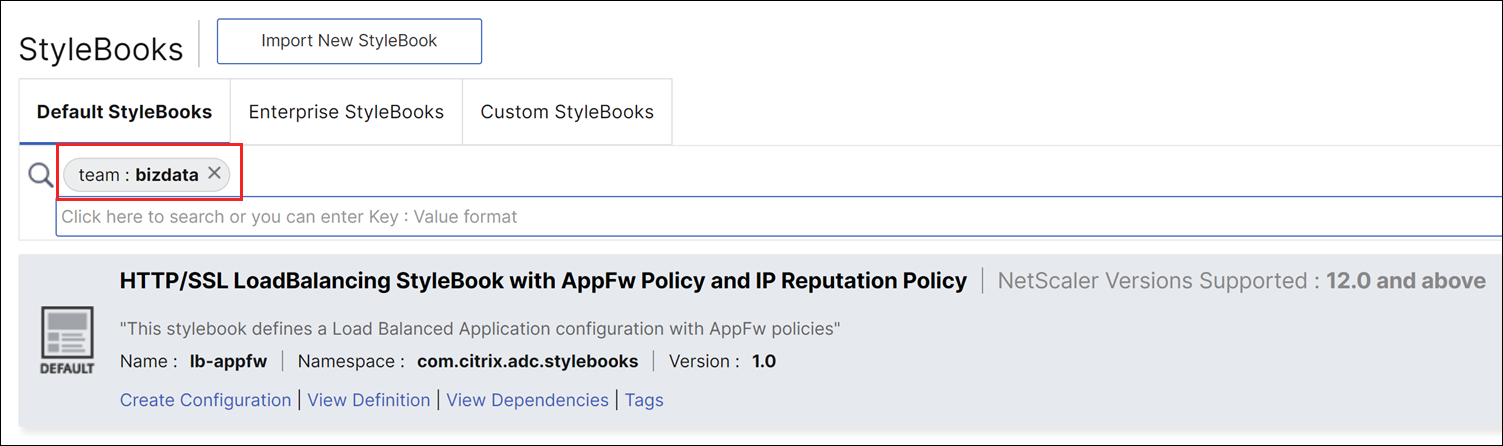Click the team : bizdata filter chip

pos(146,174)
